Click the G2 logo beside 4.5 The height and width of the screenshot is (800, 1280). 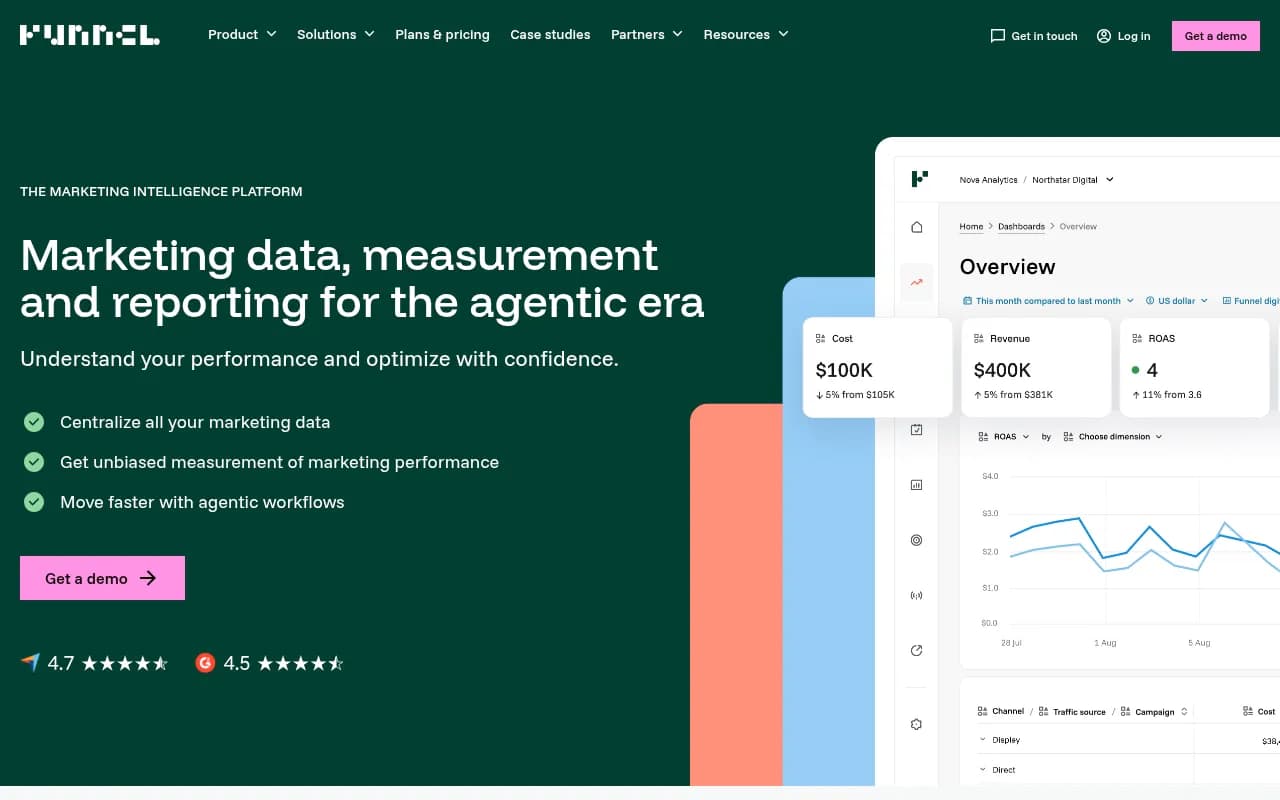point(205,663)
